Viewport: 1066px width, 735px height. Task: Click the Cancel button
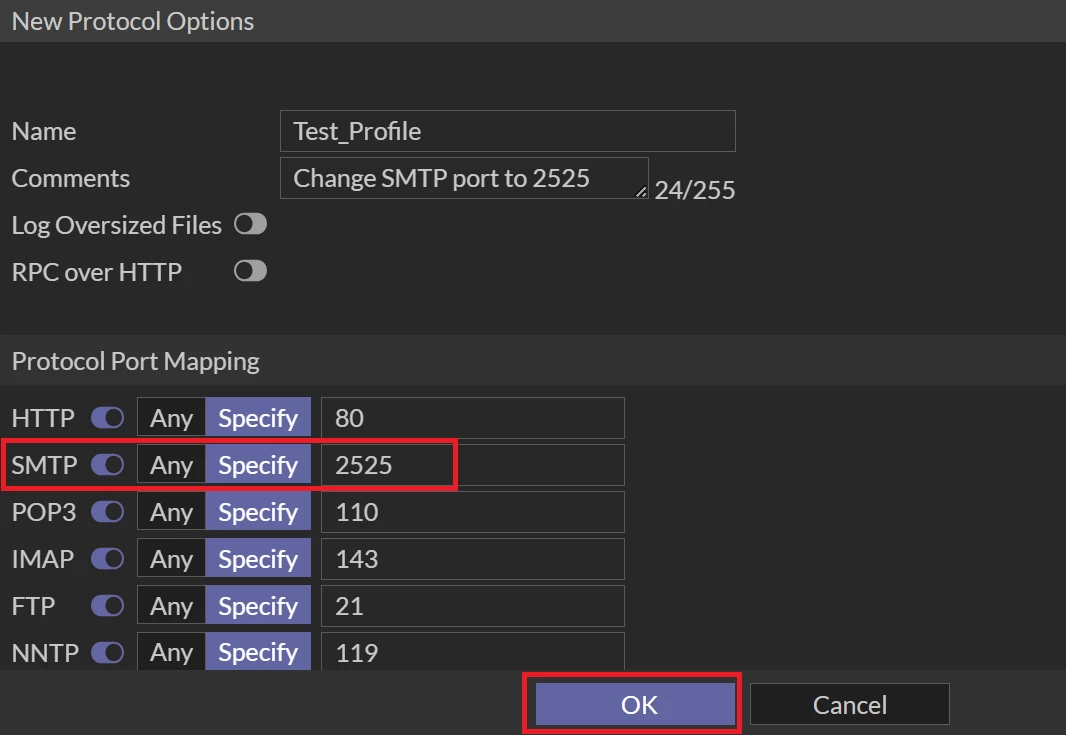click(x=850, y=704)
